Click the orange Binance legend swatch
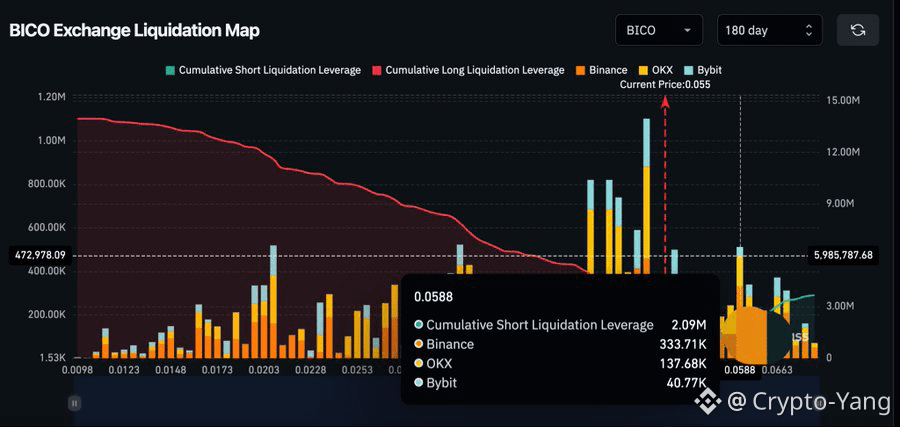 581,71
